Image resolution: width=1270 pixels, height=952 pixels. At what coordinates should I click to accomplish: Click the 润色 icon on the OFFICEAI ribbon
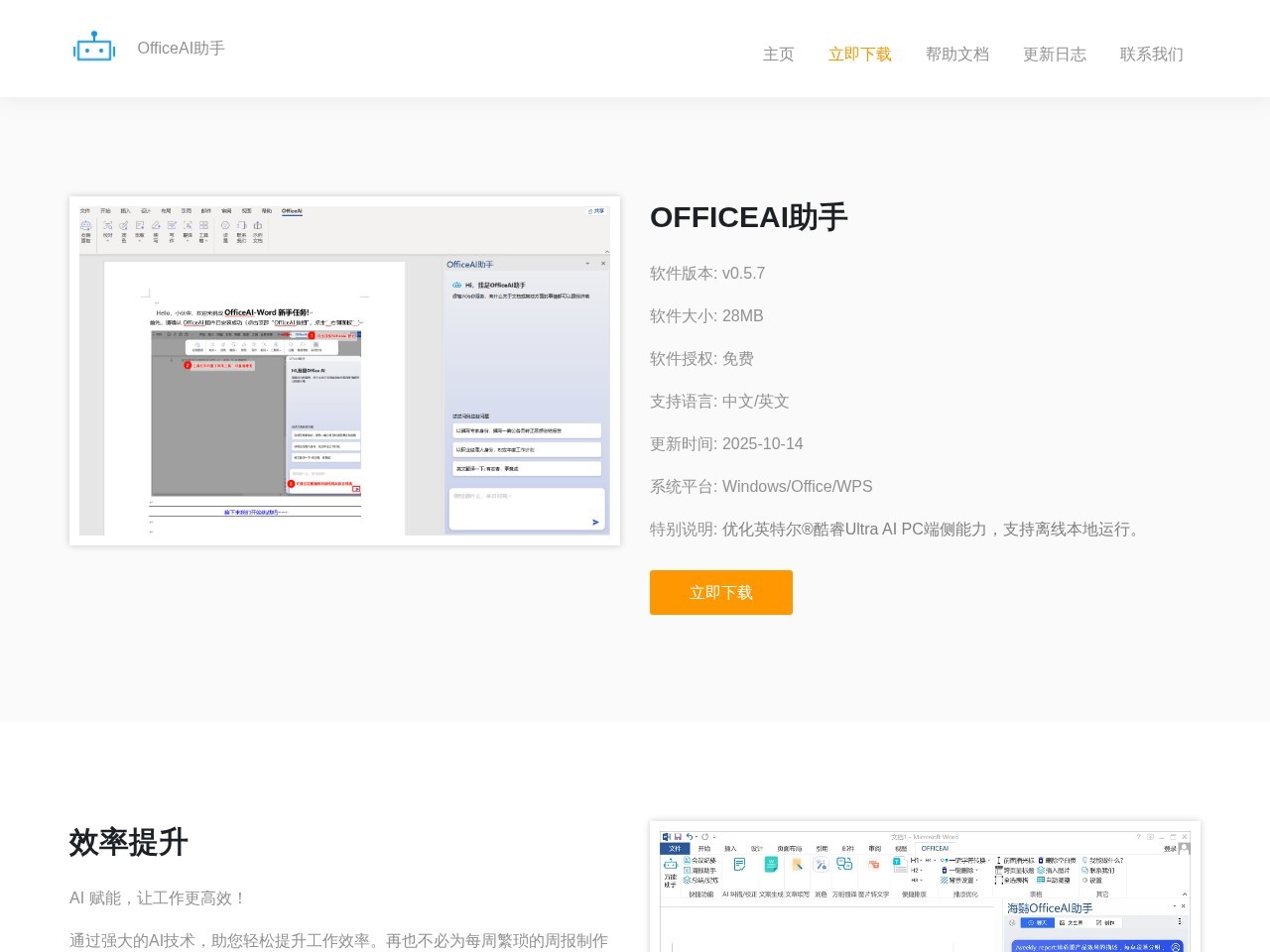pyautogui.click(x=821, y=864)
